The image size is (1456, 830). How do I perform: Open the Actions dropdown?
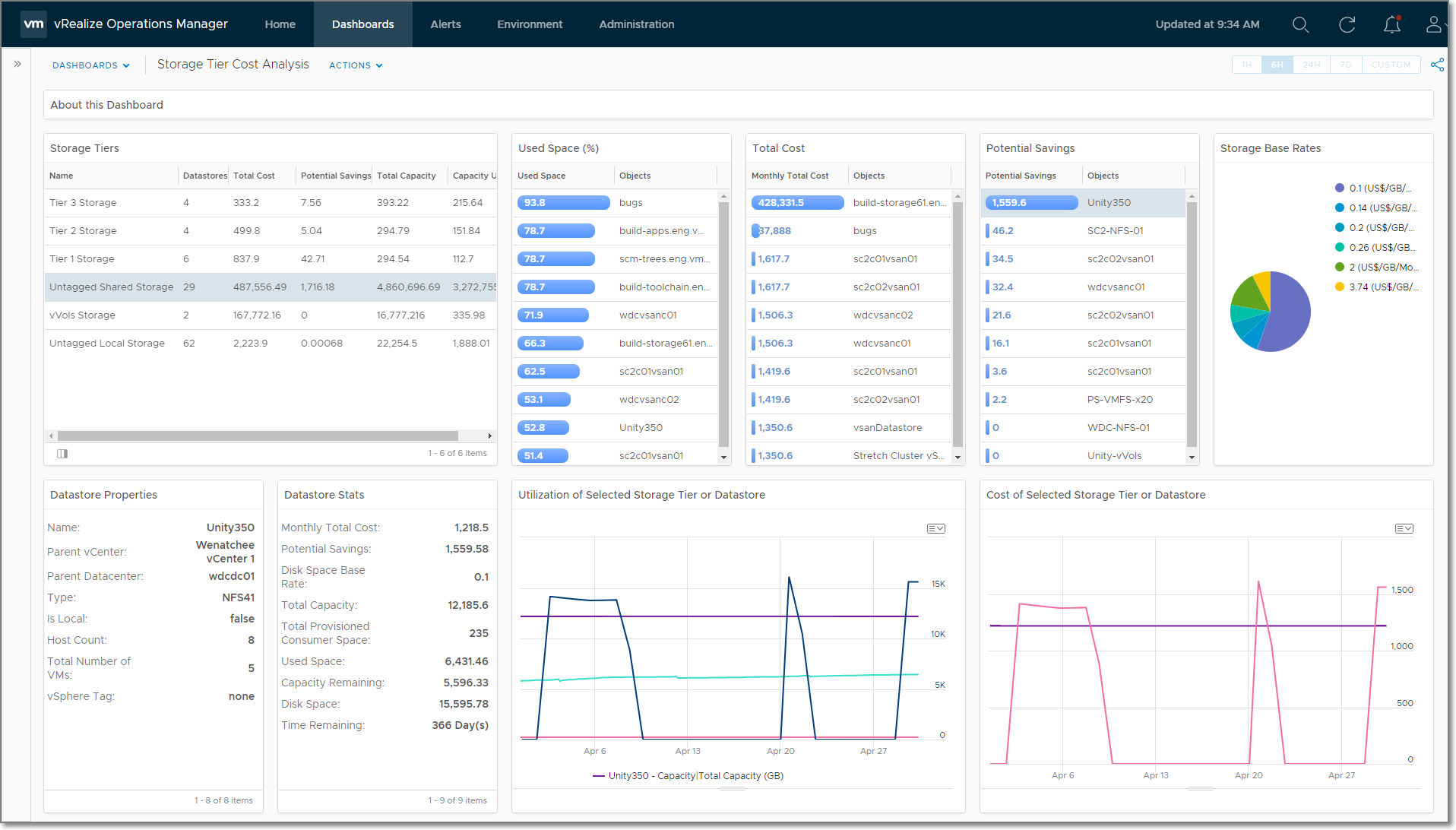tap(356, 65)
